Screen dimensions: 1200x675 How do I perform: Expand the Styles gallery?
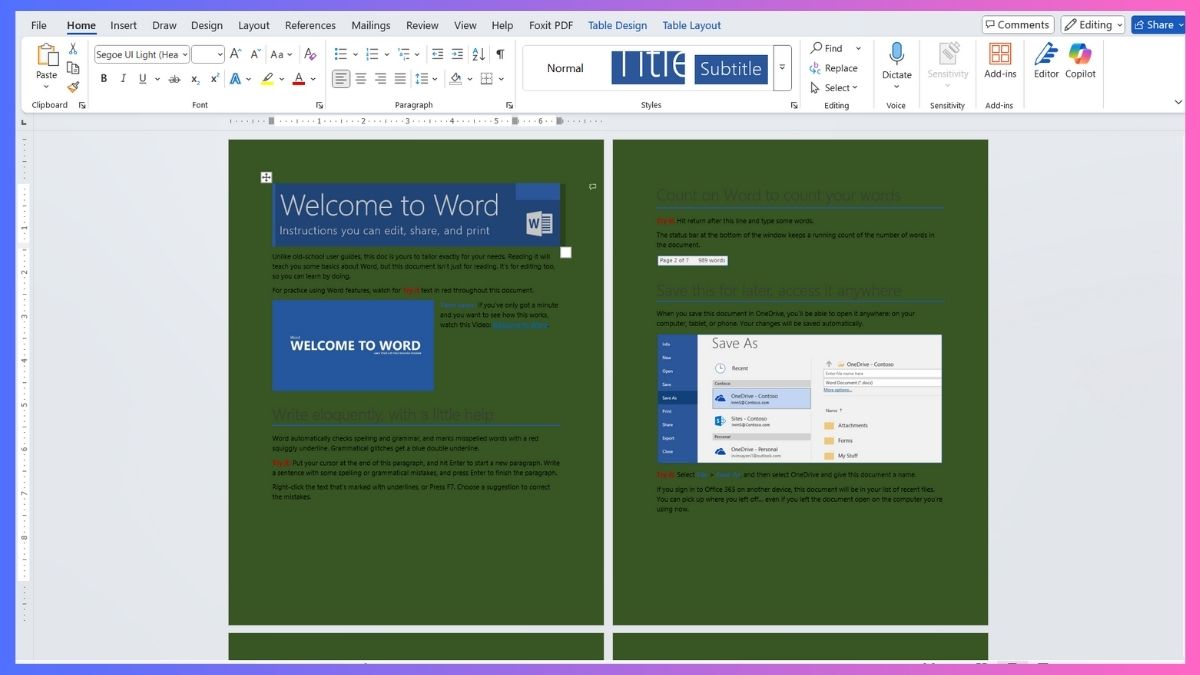pos(782,68)
